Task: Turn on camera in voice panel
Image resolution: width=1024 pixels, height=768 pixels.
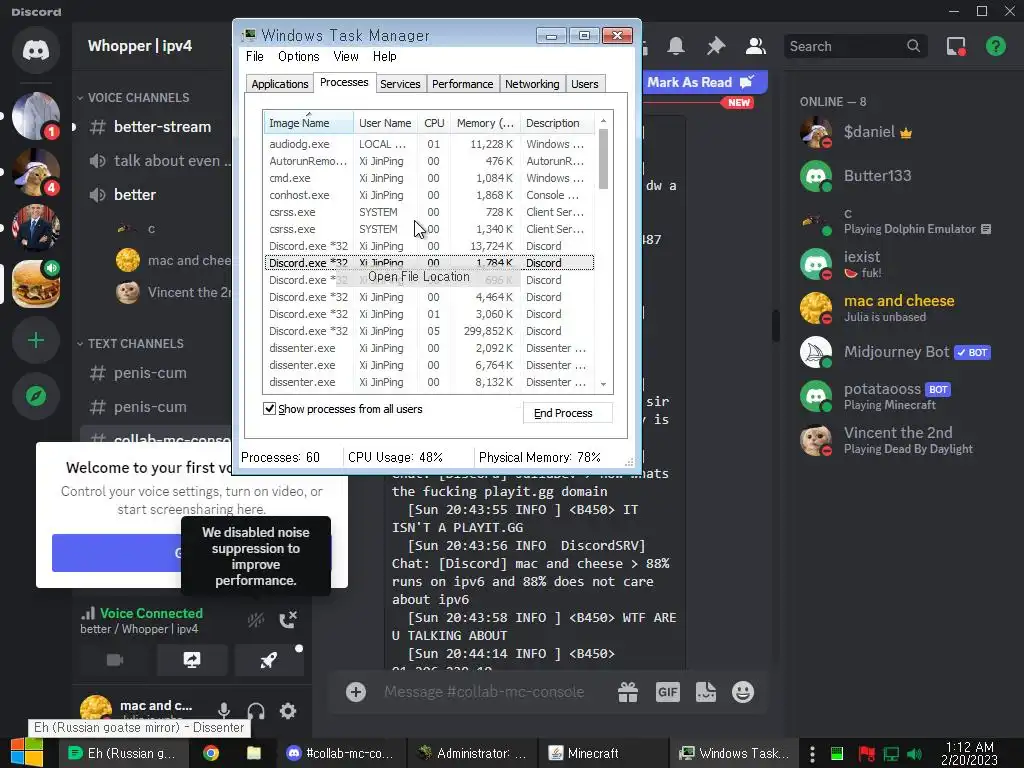Action: tap(115, 660)
